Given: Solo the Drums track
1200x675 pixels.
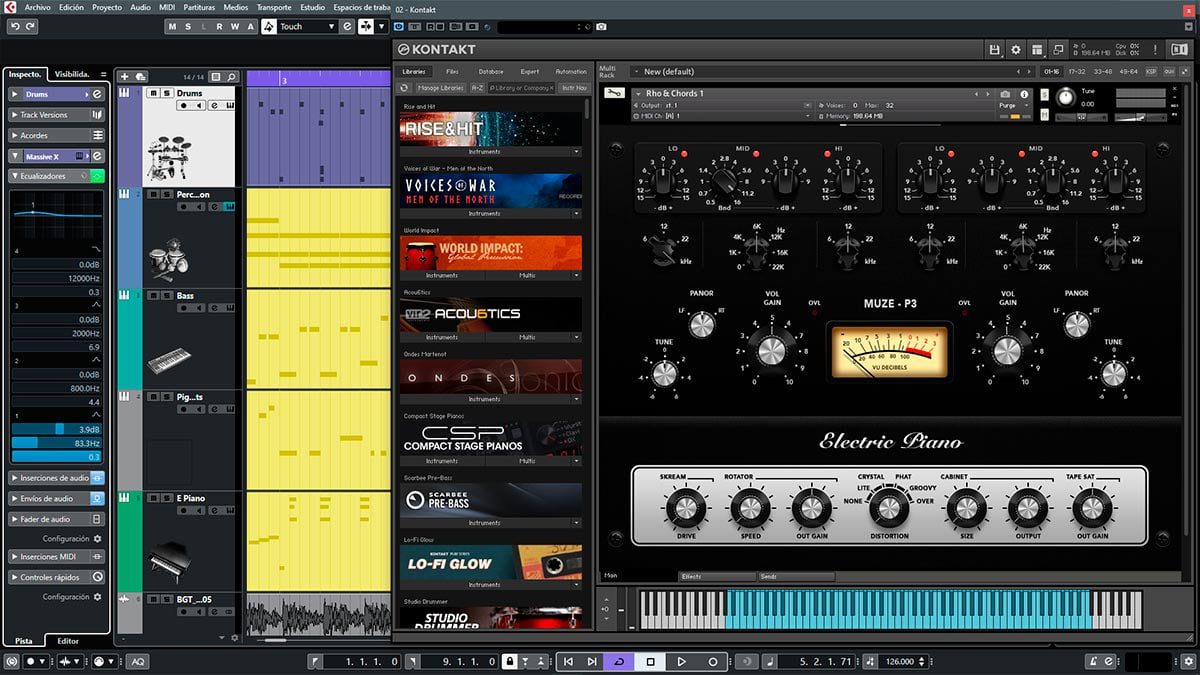Looking at the screenshot, I should tap(165, 94).
